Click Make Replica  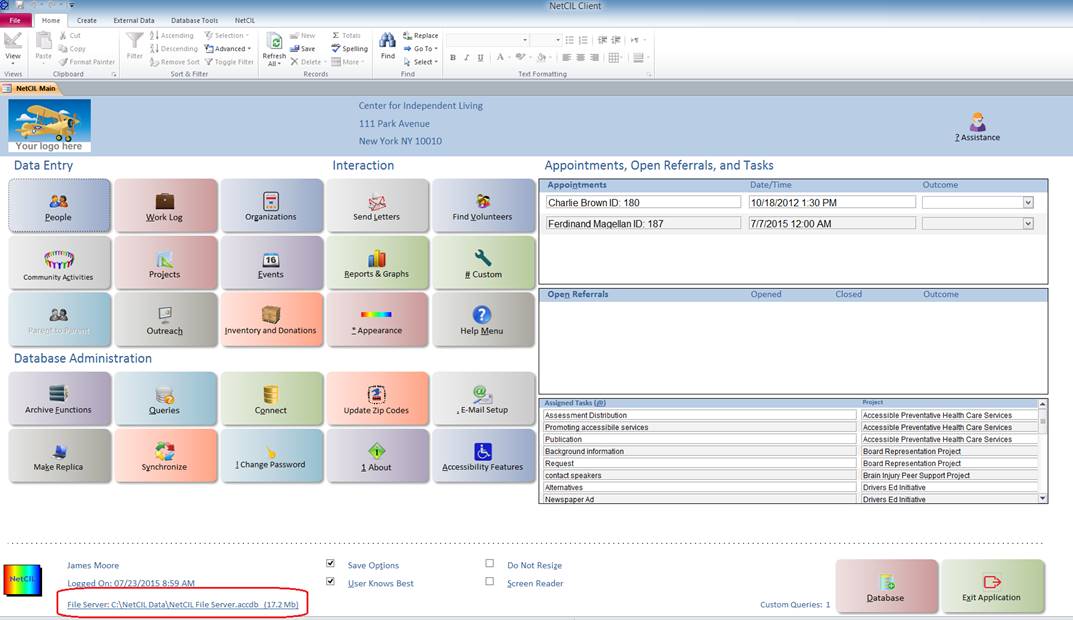click(59, 456)
